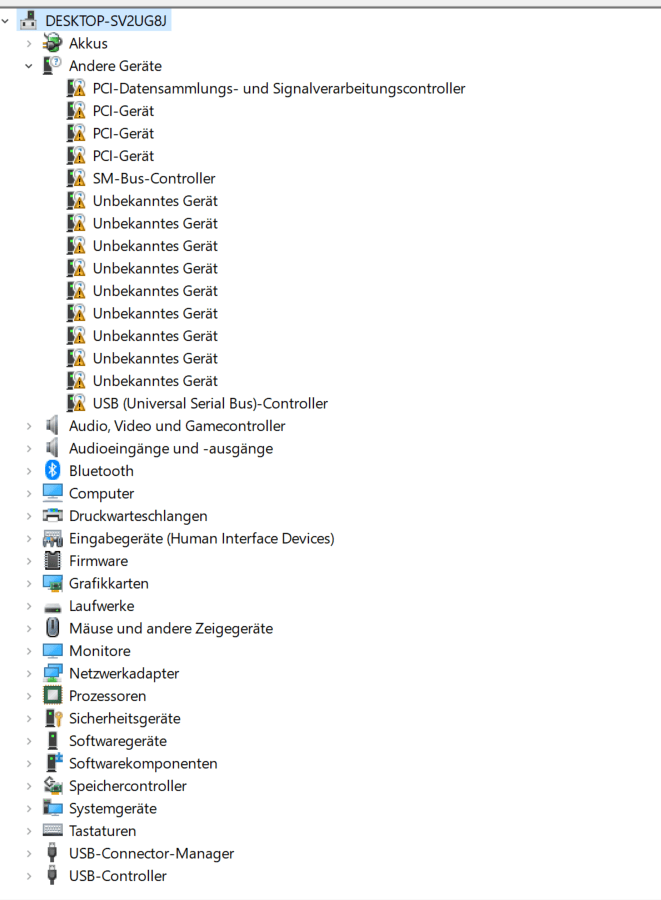Click warning icon beside PCI-Datensammlungs- und Signalverarbeitungscontroller
Viewport: 661px width, 900px height.
click(76, 88)
